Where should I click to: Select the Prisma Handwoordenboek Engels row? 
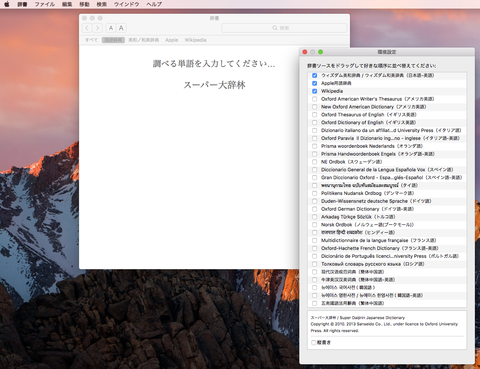[x=387, y=154]
